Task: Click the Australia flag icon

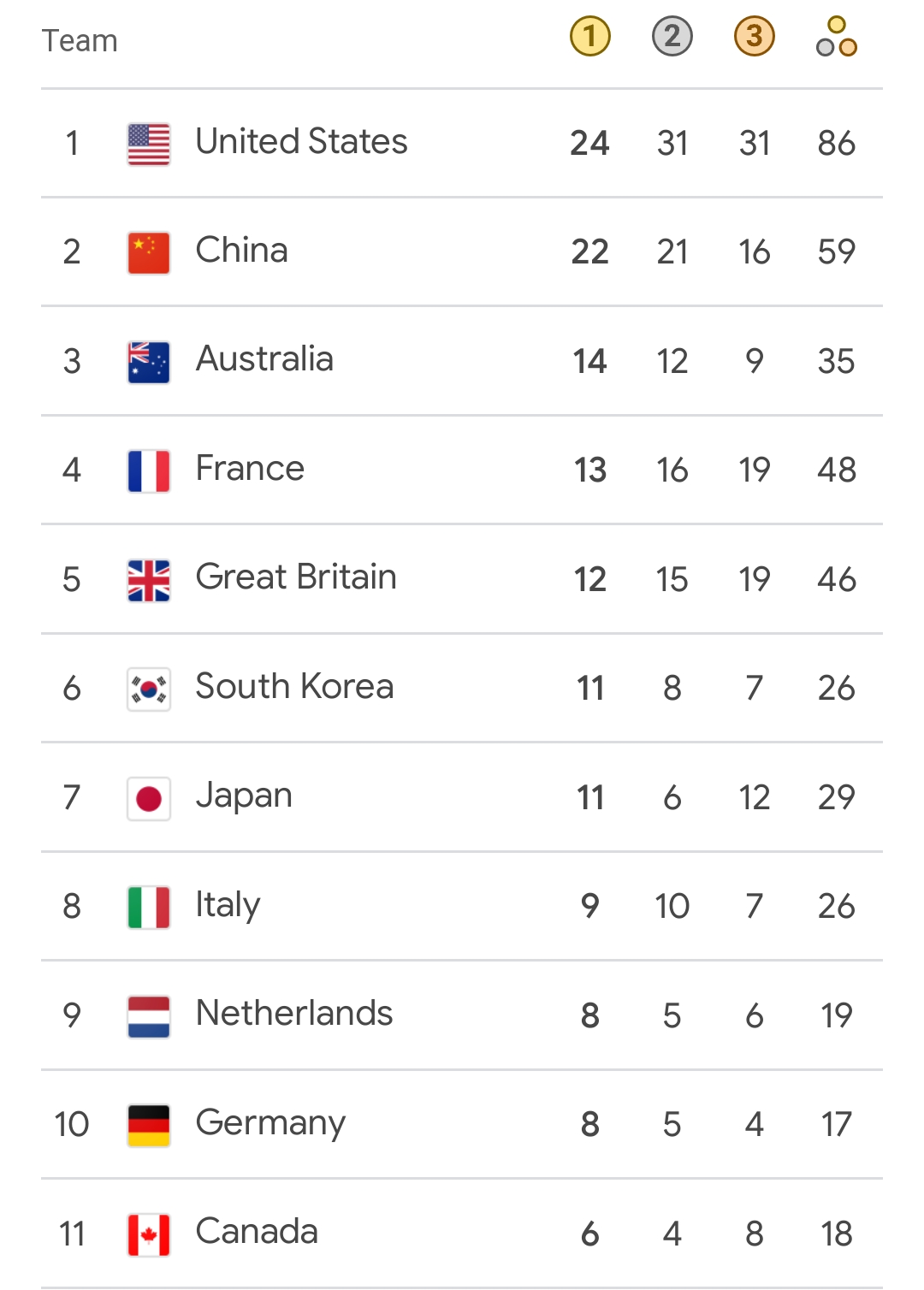Action: click(x=149, y=362)
